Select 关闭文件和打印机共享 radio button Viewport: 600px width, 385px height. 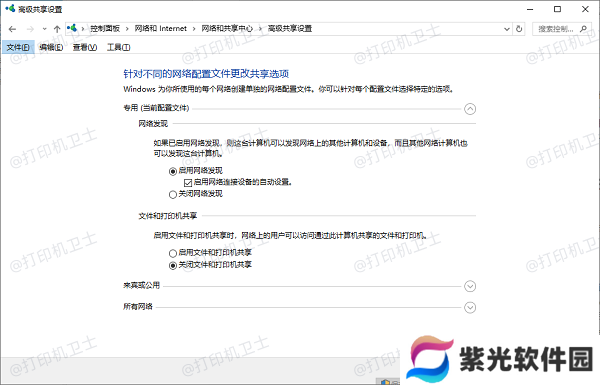coord(173,265)
